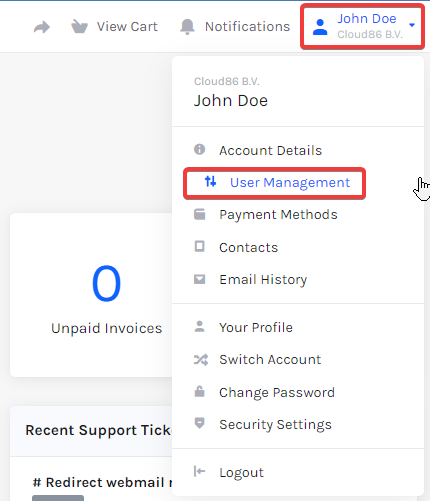
Task: Click the Account Details info icon
Action: 200,149
